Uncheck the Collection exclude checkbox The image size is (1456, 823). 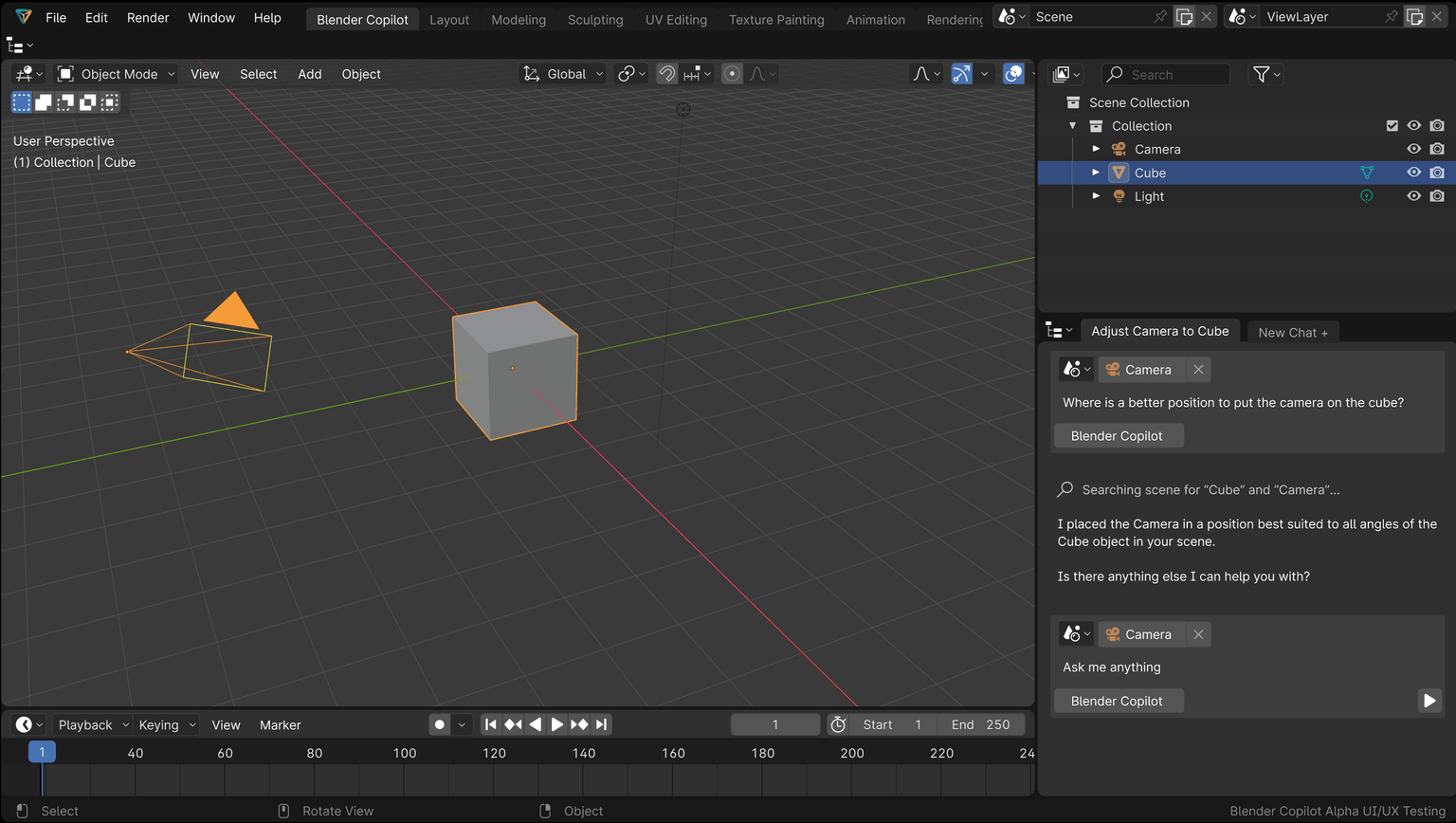1392,126
